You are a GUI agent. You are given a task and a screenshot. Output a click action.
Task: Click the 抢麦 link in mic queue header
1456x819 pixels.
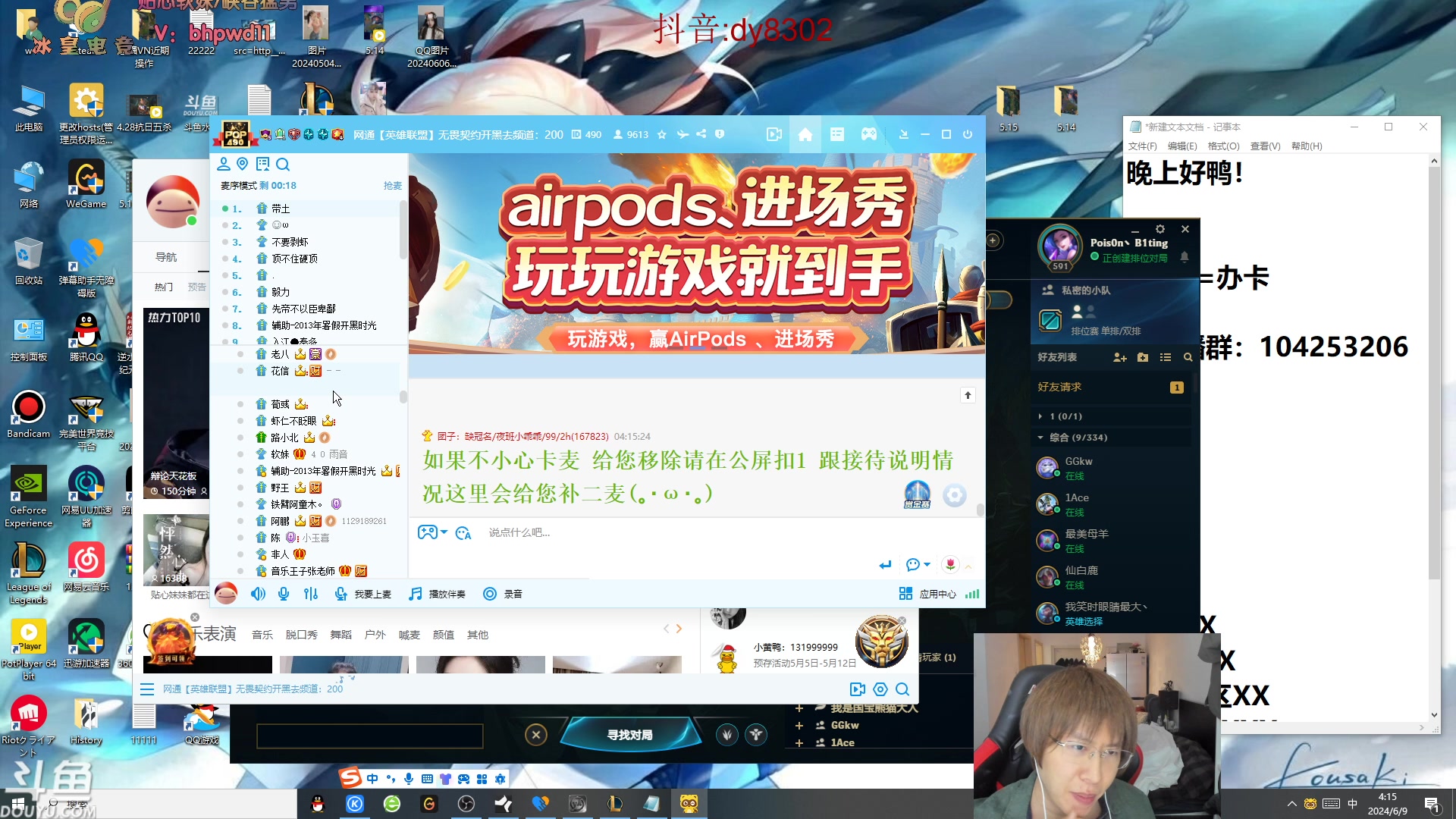click(392, 186)
